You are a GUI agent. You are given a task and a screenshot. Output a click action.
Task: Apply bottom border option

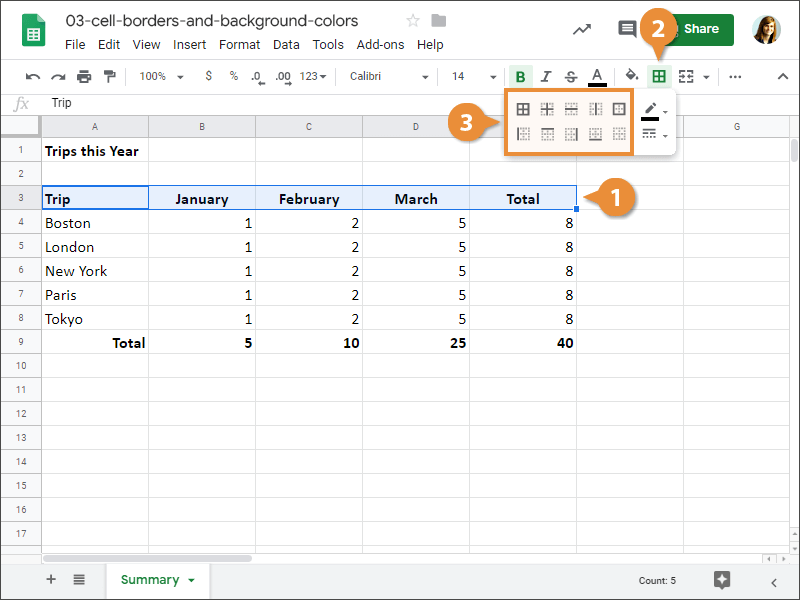[x=595, y=134]
